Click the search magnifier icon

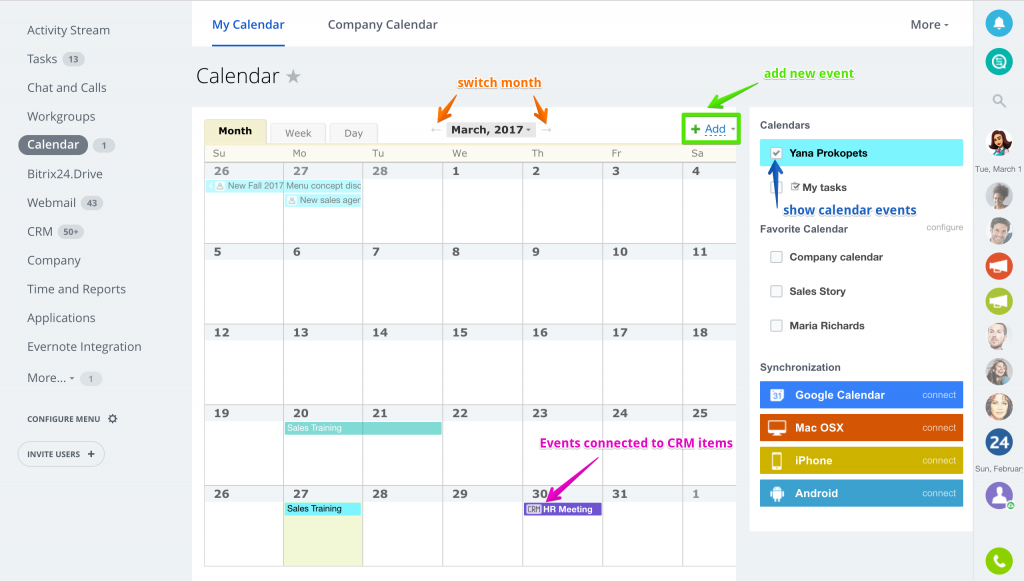(x=999, y=101)
